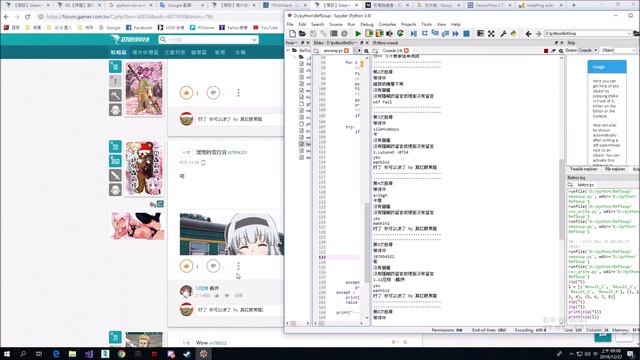Open the Tools menu in Spyder
Screen dimensions: 640x360
coord(427,24)
